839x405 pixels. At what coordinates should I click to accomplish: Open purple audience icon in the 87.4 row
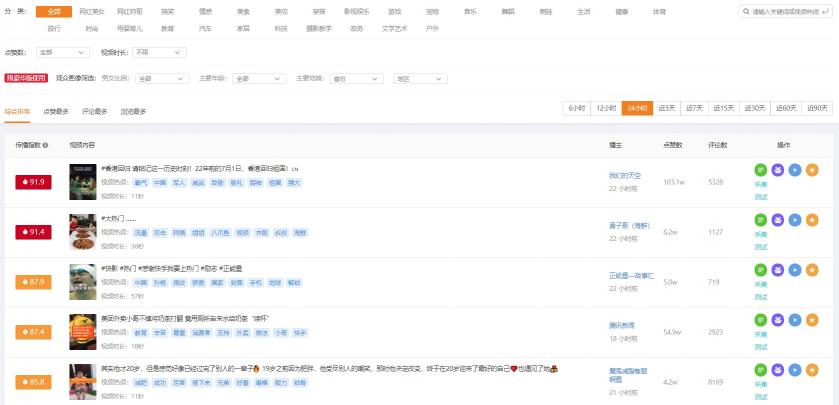(x=778, y=320)
